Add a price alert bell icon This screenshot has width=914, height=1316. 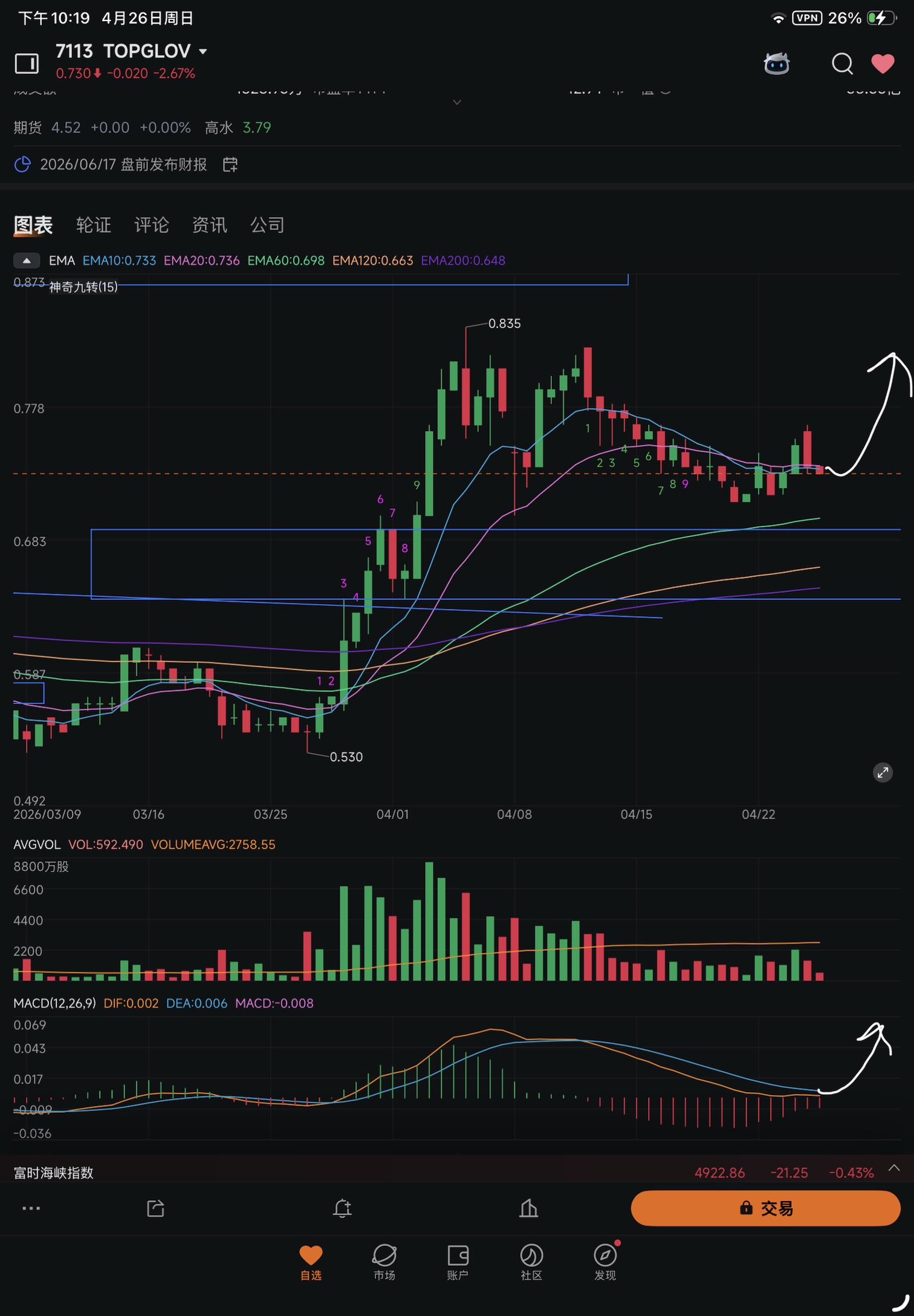tap(342, 1208)
